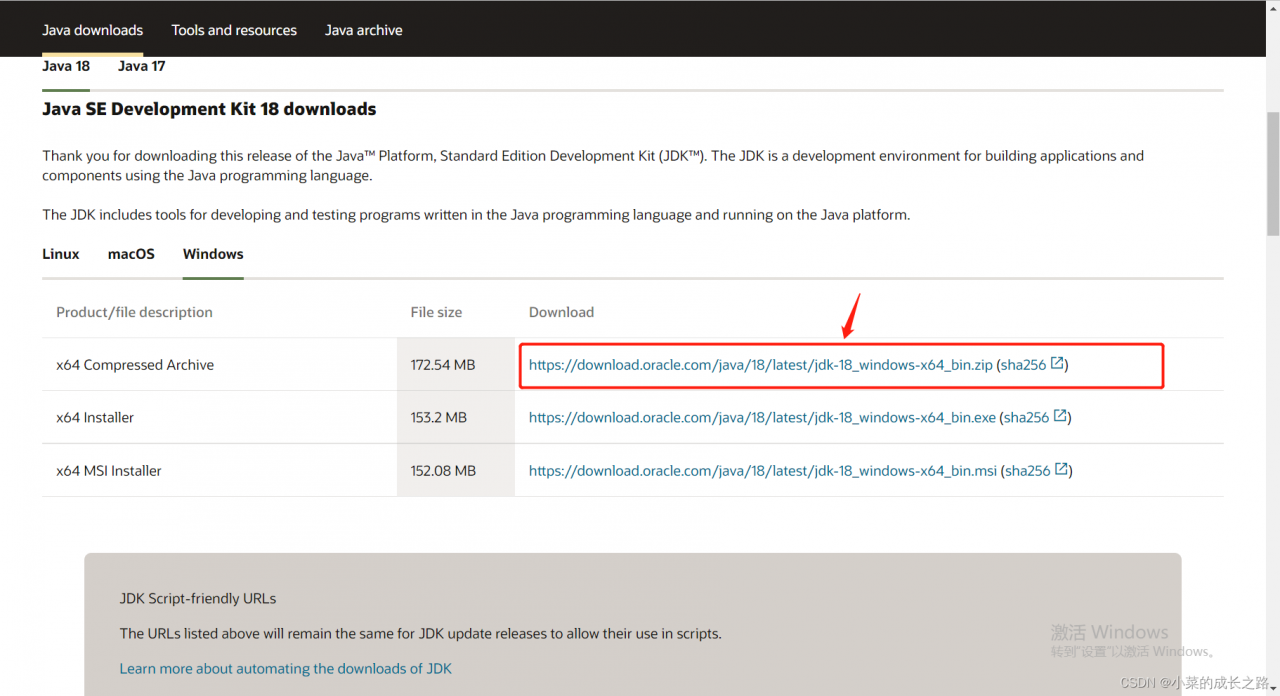Show macOS downloads tab
Viewport: 1280px width, 696px height.
[131, 254]
